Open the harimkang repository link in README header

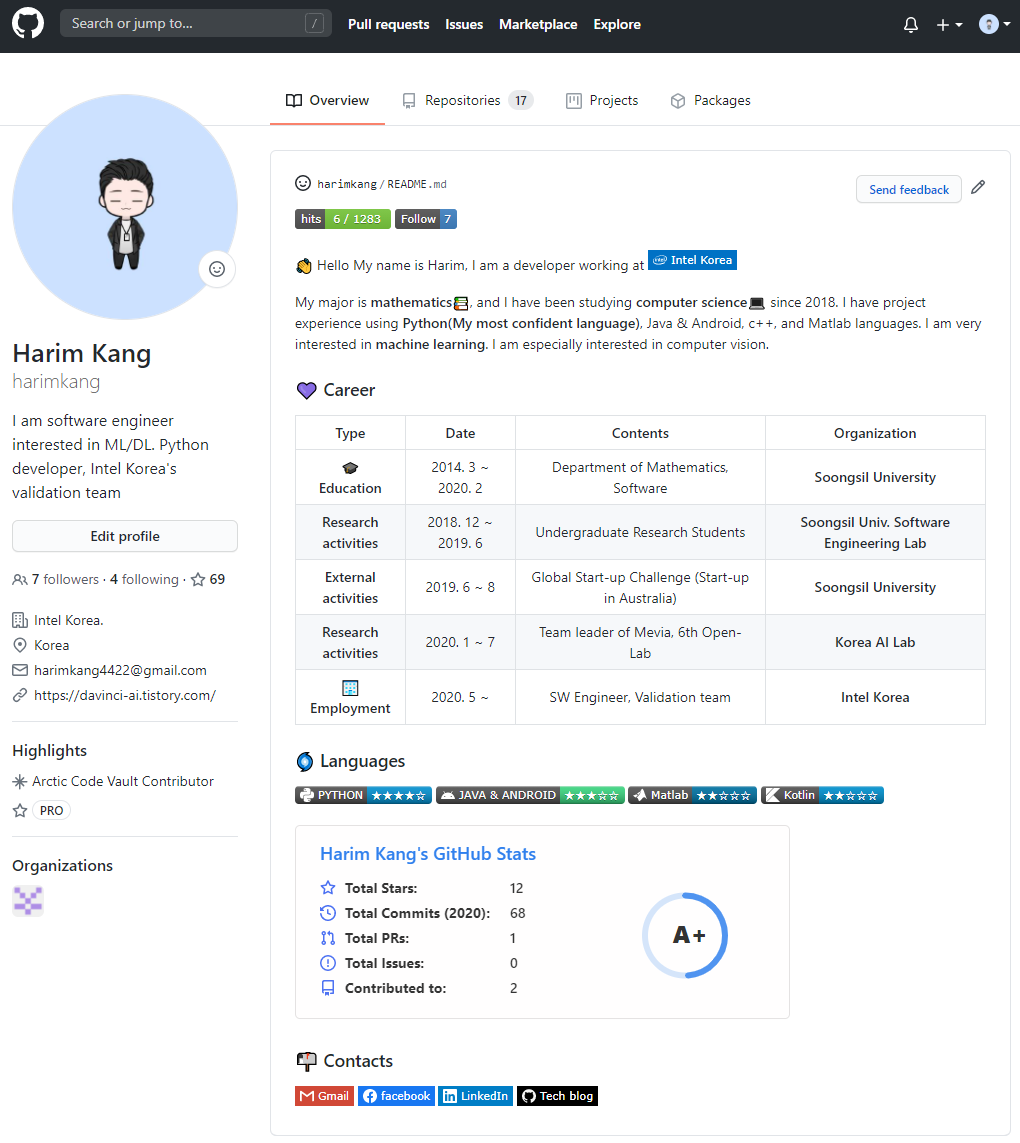347,184
